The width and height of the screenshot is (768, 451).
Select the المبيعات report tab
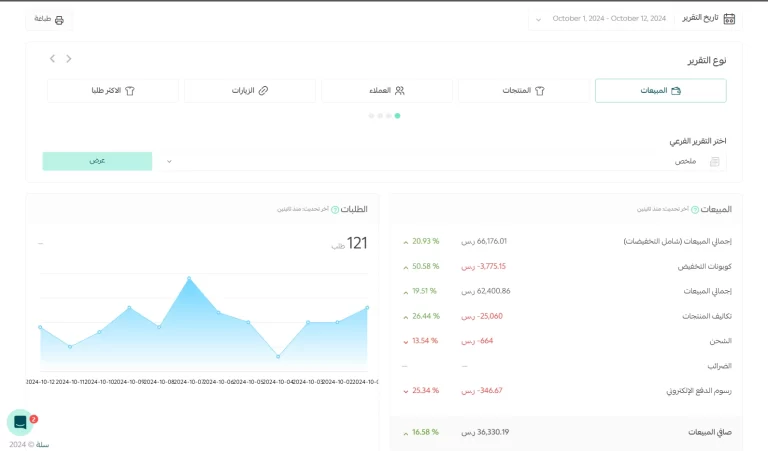660,91
